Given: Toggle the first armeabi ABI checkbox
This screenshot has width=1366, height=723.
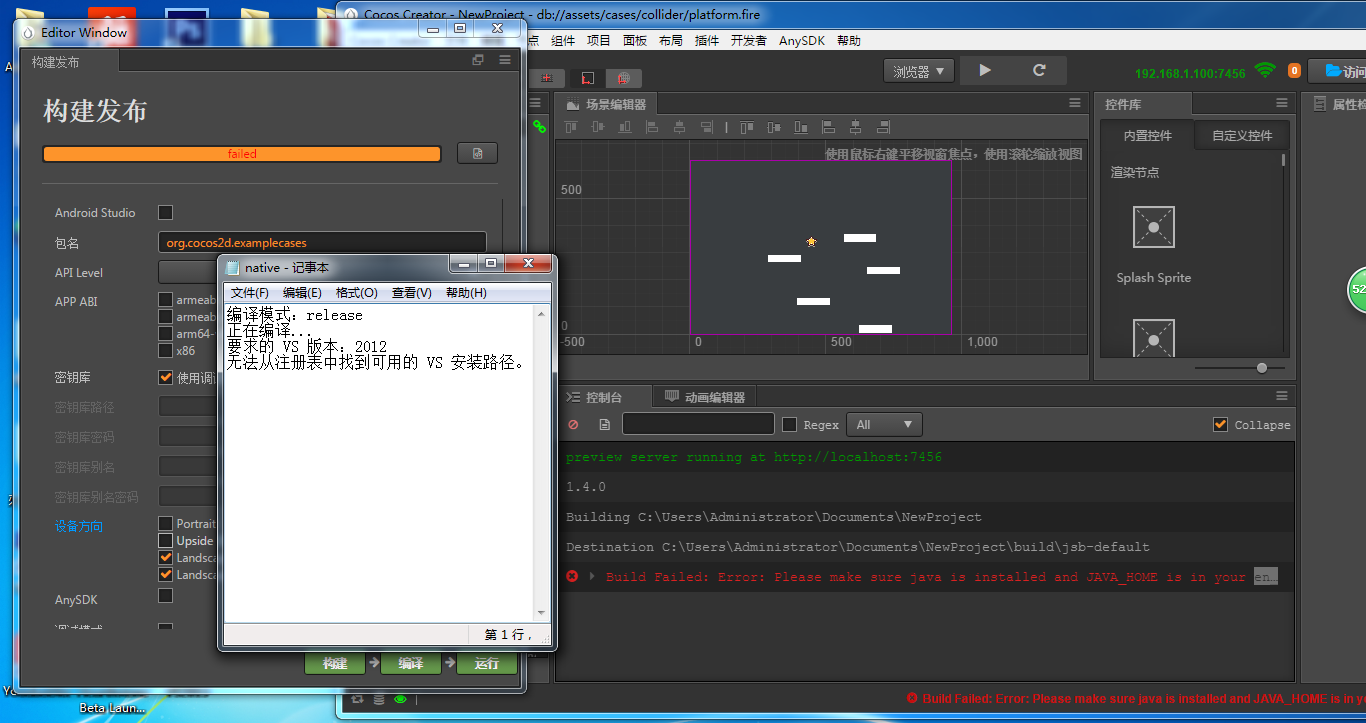Looking at the screenshot, I should [166, 300].
